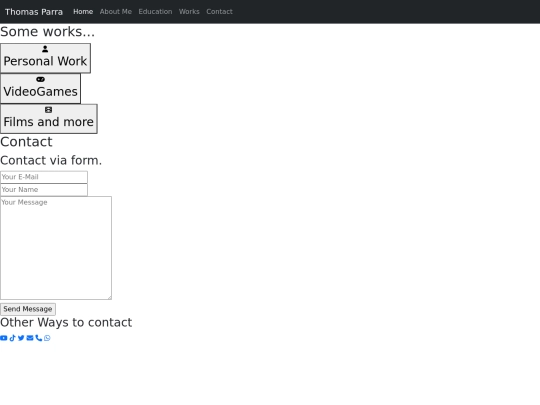Open the Education nav item
This screenshot has height=405, width=540.
(155, 12)
